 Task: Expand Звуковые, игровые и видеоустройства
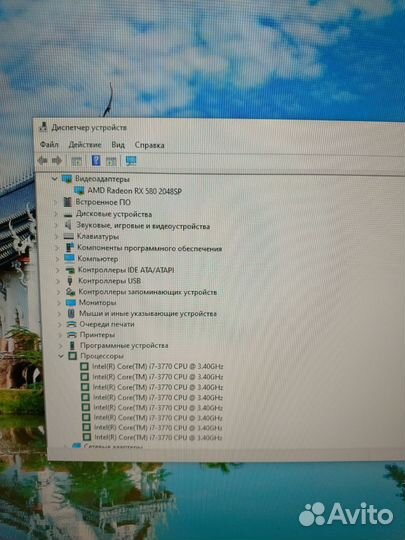(x=56, y=226)
